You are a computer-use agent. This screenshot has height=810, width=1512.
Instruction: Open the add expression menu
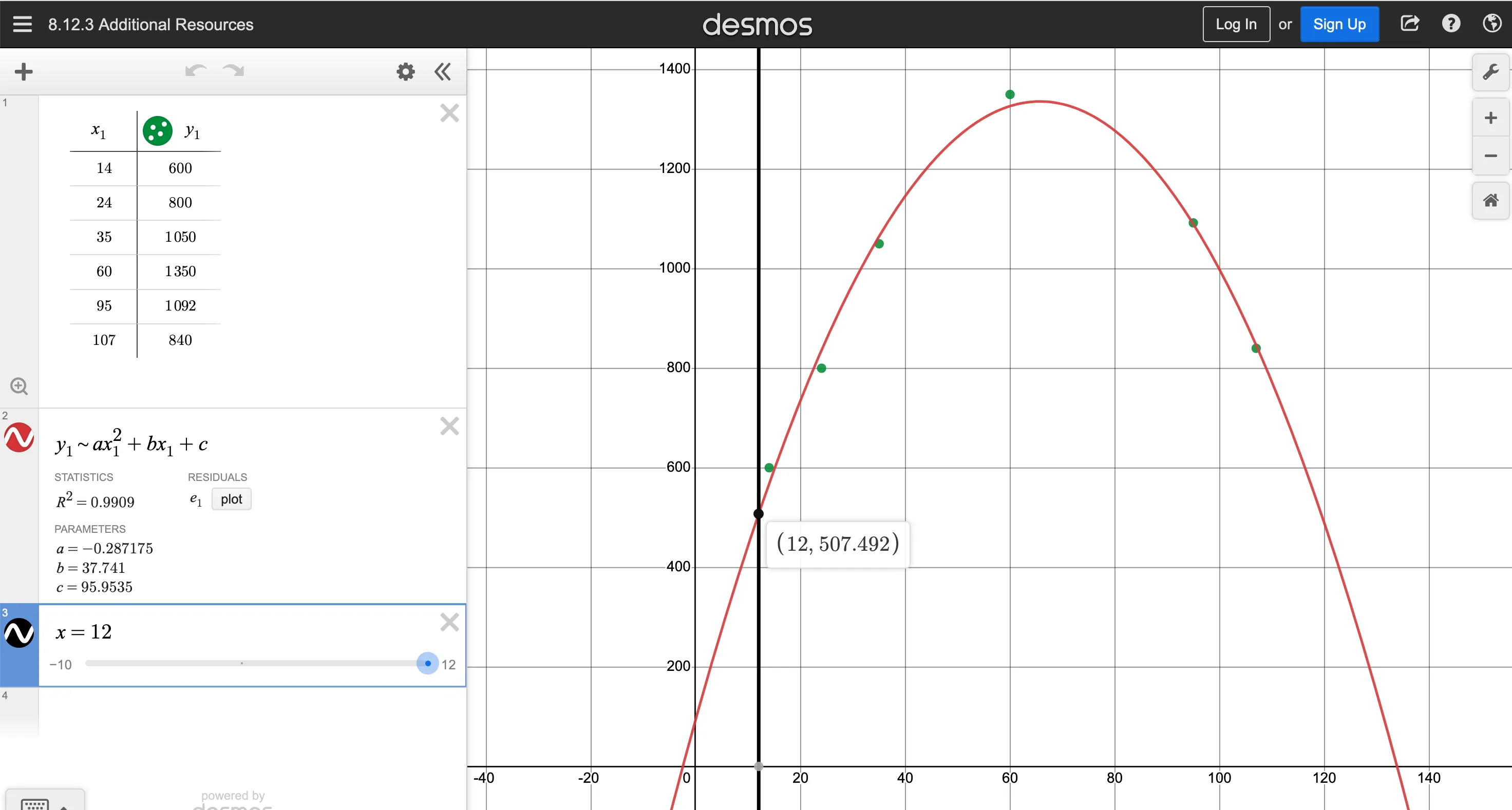point(23,71)
